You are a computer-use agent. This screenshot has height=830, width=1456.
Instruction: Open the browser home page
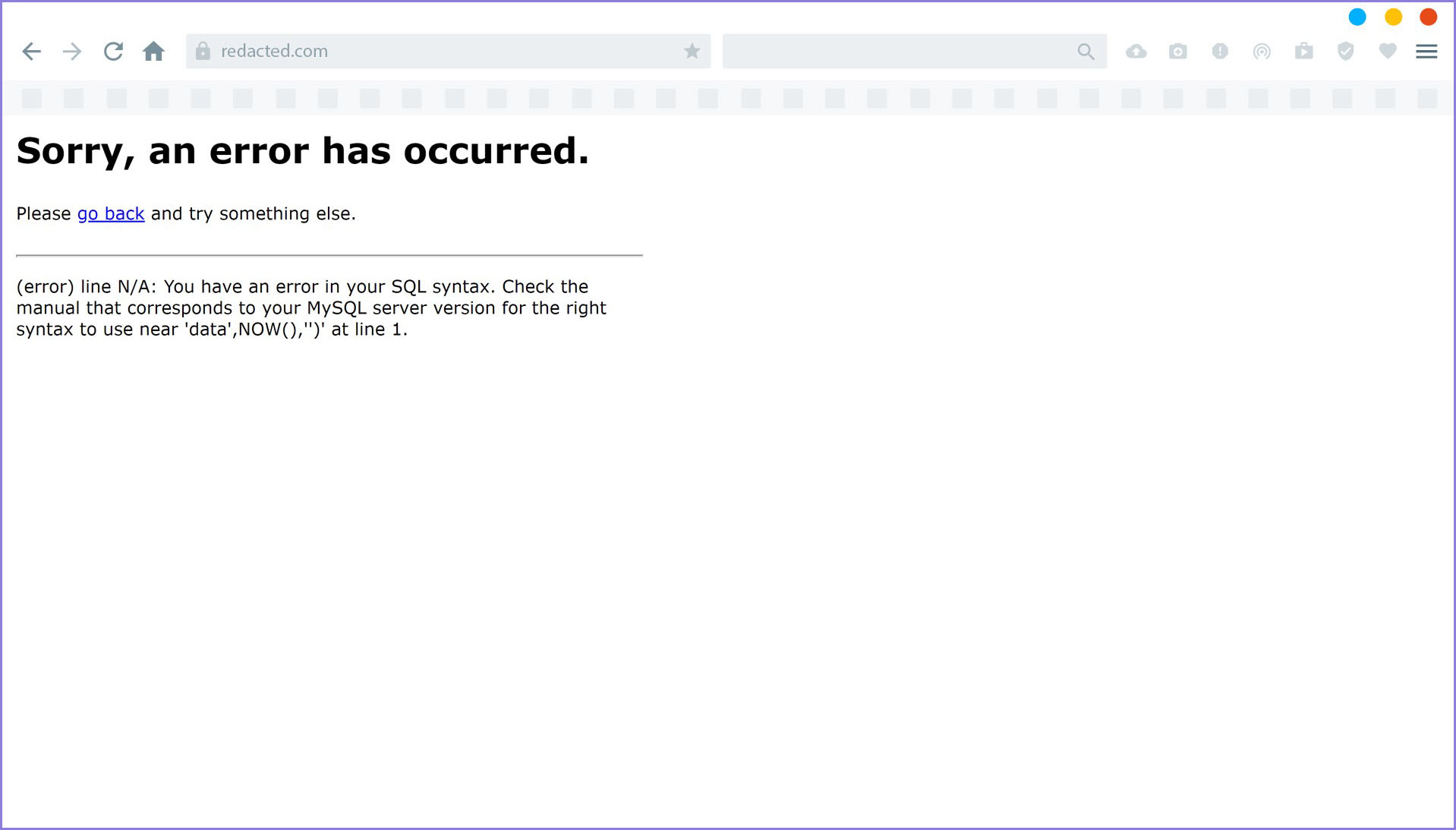click(154, 51)
